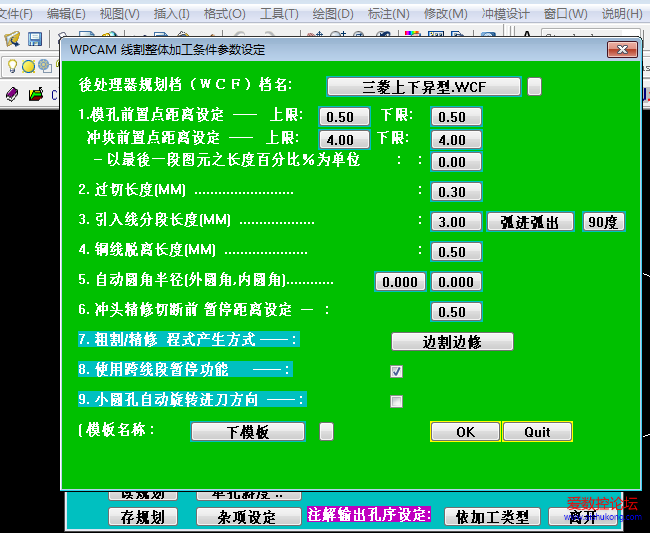Toggle the lightbulb layer on/off icon
Image resolution: width=650 pixels, height=533 pixels.
click(x=12, y=66)
